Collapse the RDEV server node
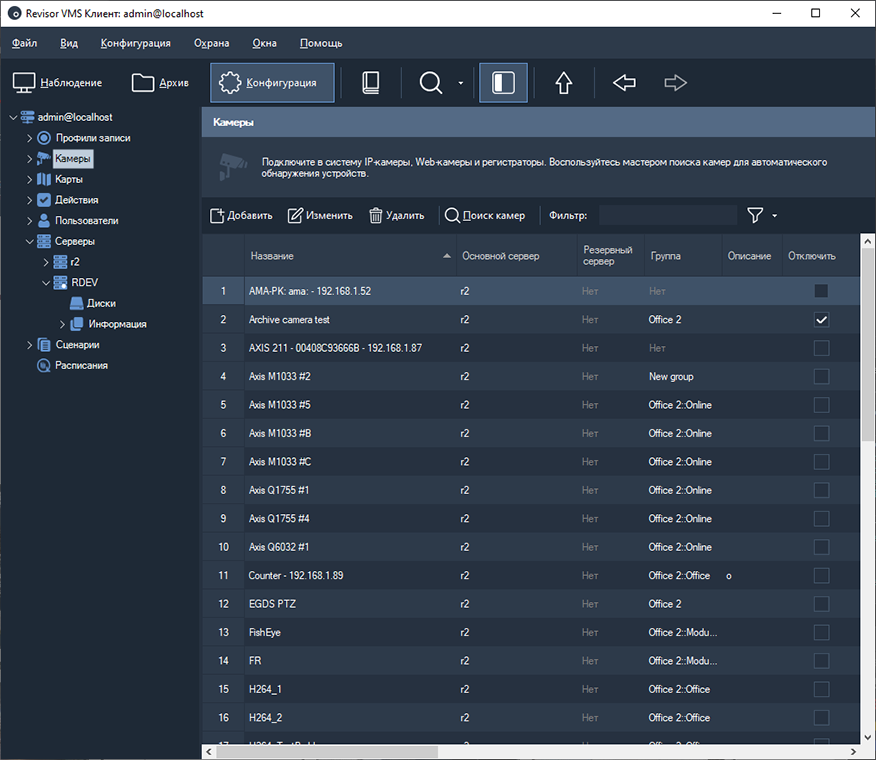The image size is (876, 760). [46, 282]
